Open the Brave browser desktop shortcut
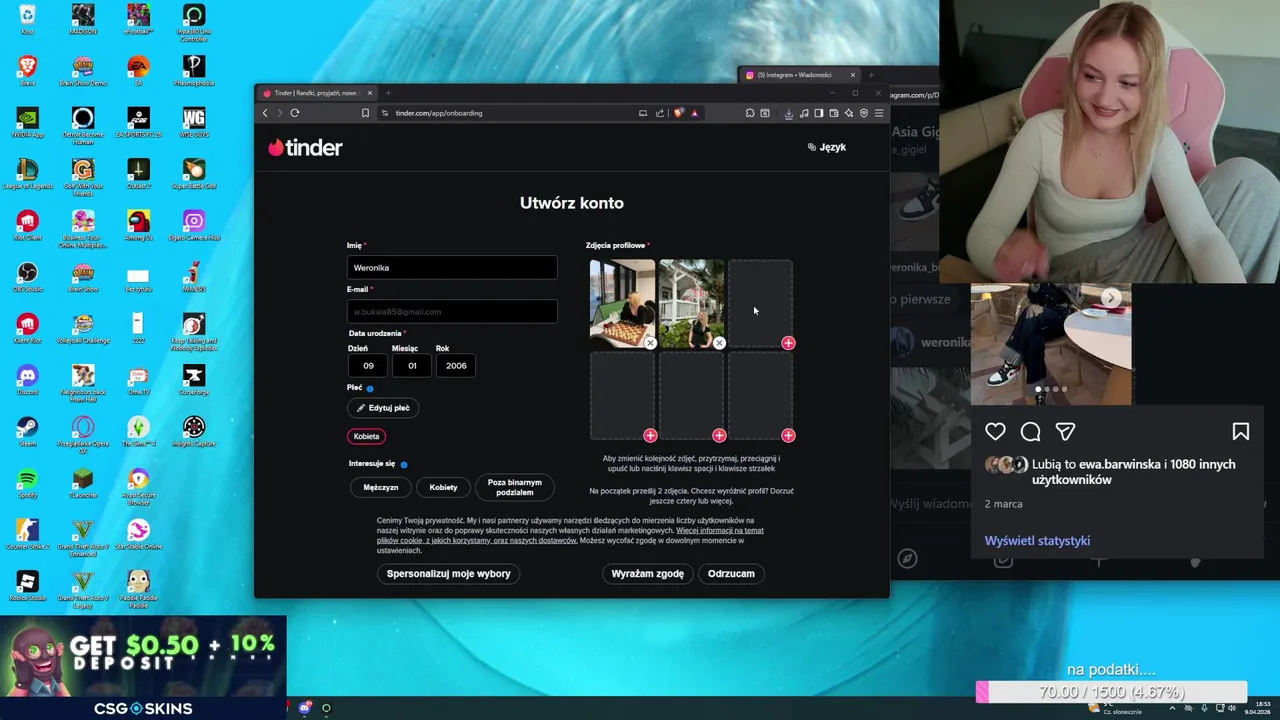 [27, 68]
